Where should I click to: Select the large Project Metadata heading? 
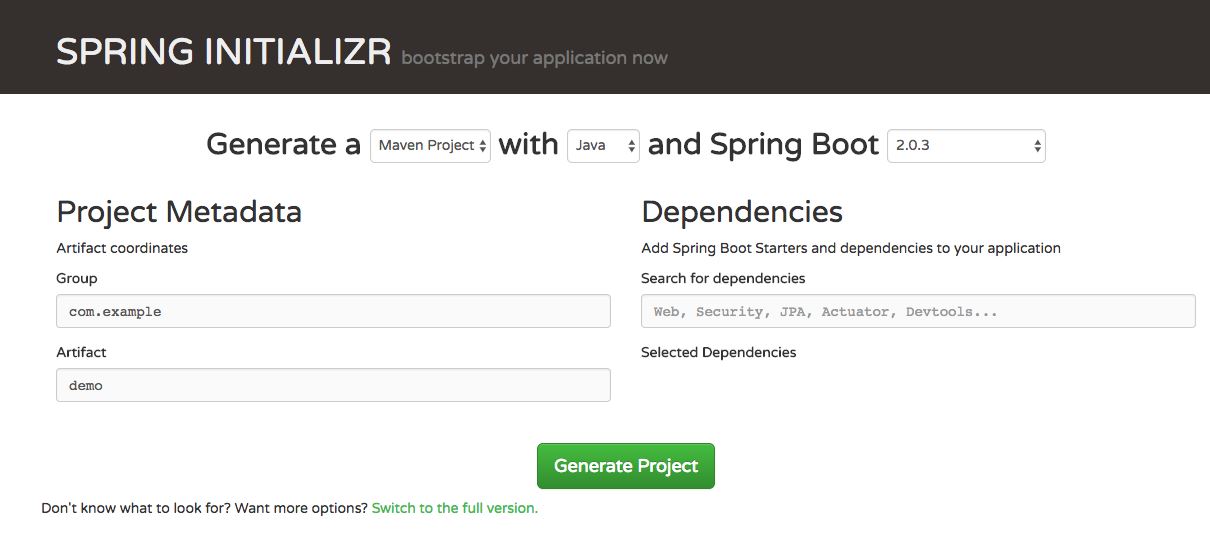[x=179, y=212]
